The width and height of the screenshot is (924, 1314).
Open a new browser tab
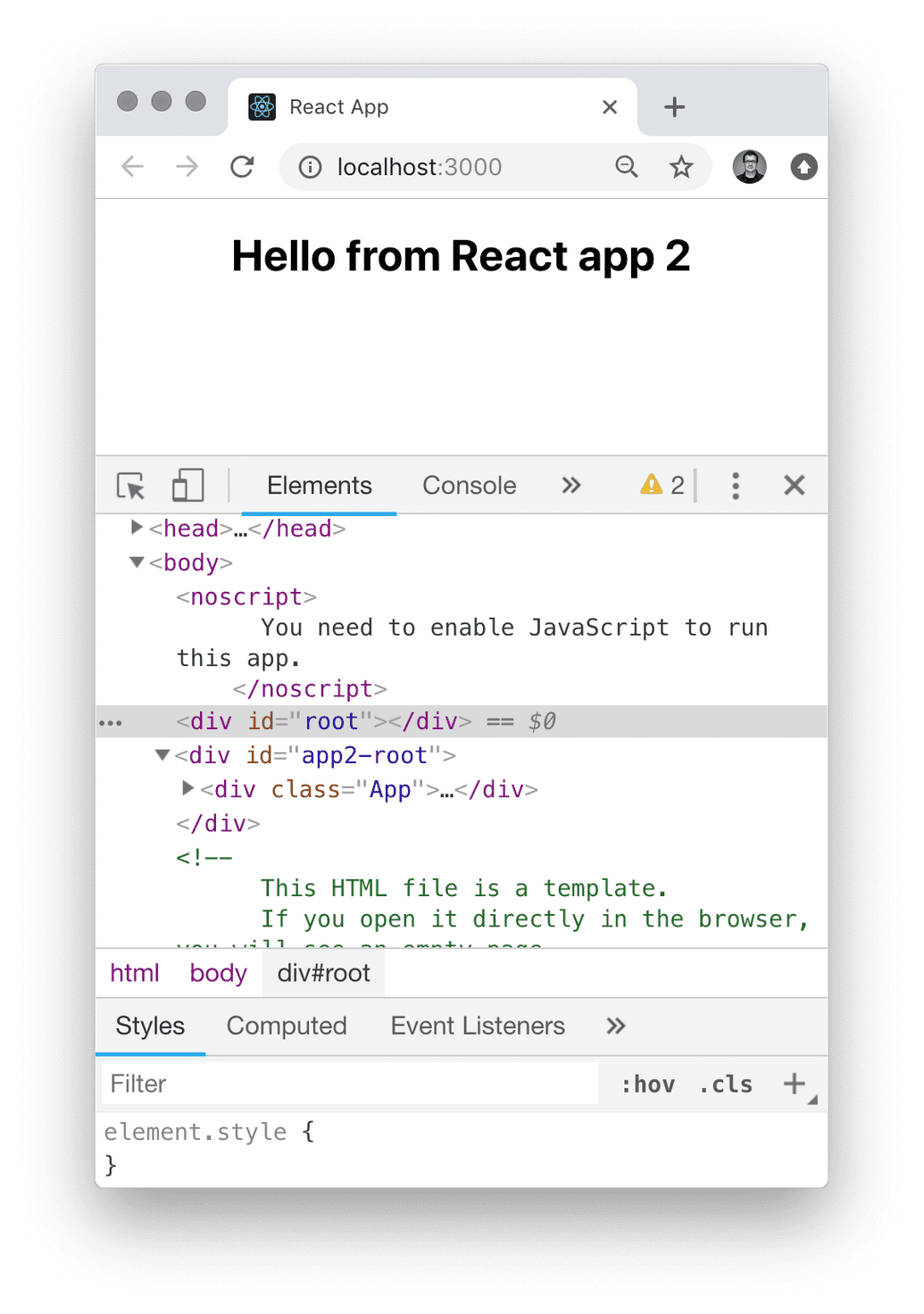click(674, 107)
